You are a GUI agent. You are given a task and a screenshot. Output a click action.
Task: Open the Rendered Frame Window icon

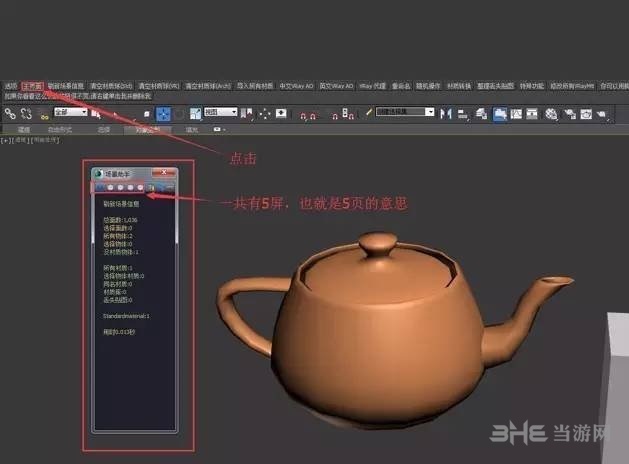[586, 114]
